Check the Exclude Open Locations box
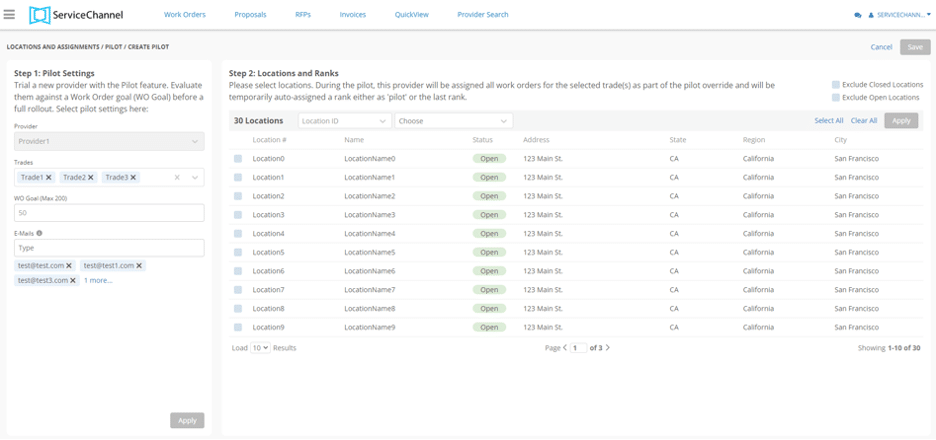936x440 pixels. [836, 97]
